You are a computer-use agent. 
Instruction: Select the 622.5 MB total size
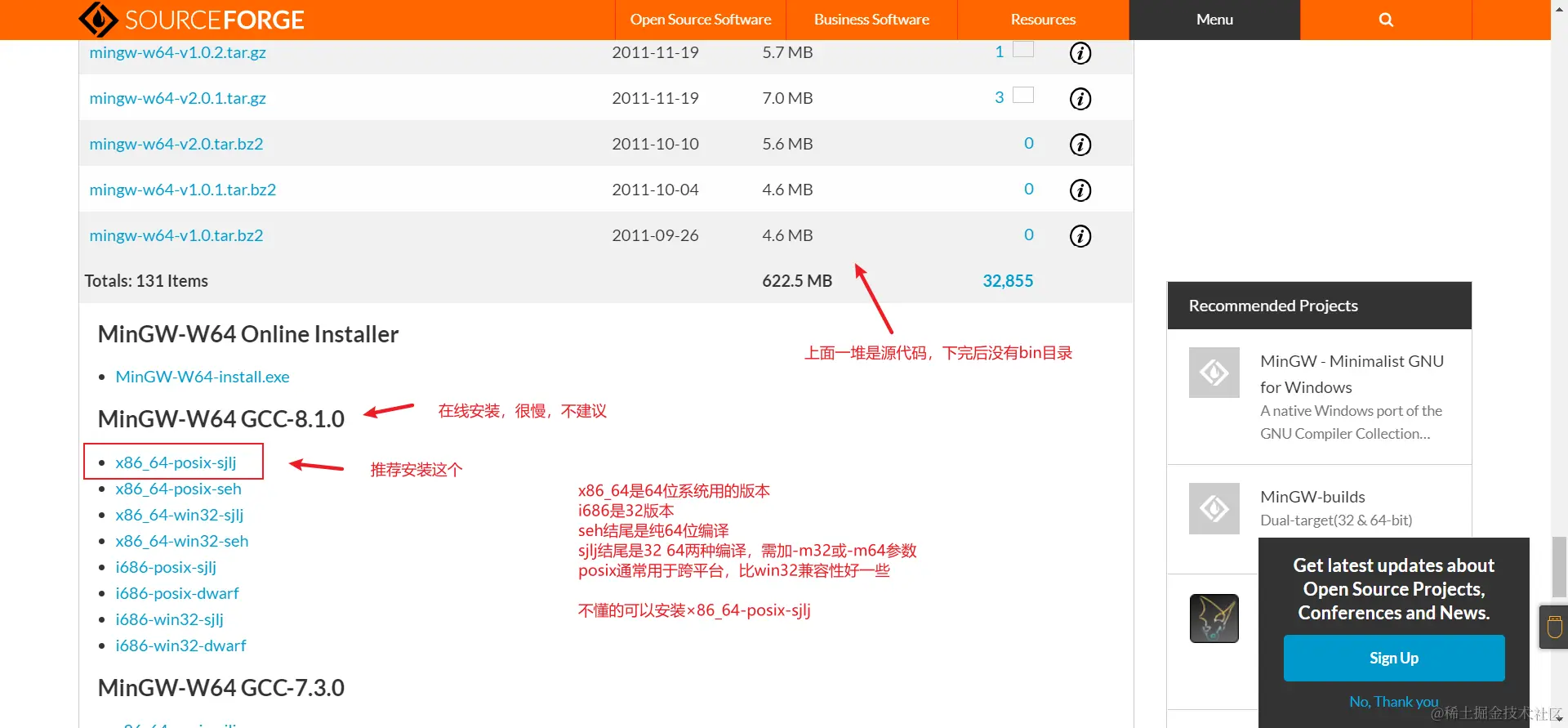click(x=797, y=281)
